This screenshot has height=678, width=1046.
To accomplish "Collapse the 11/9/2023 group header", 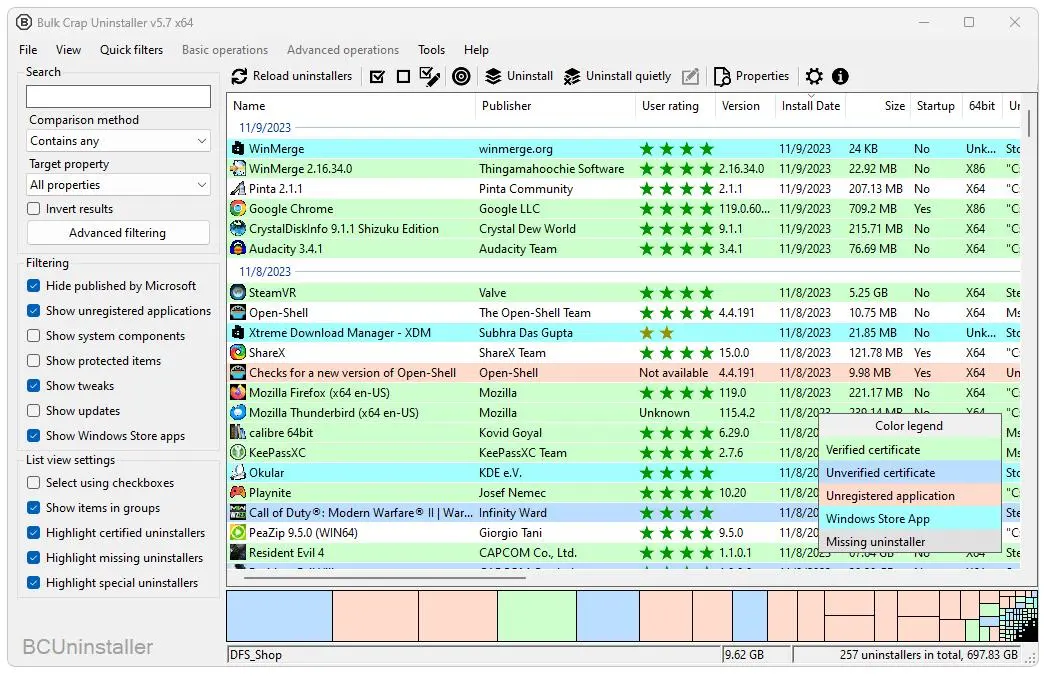I will (x=265, y=127).
